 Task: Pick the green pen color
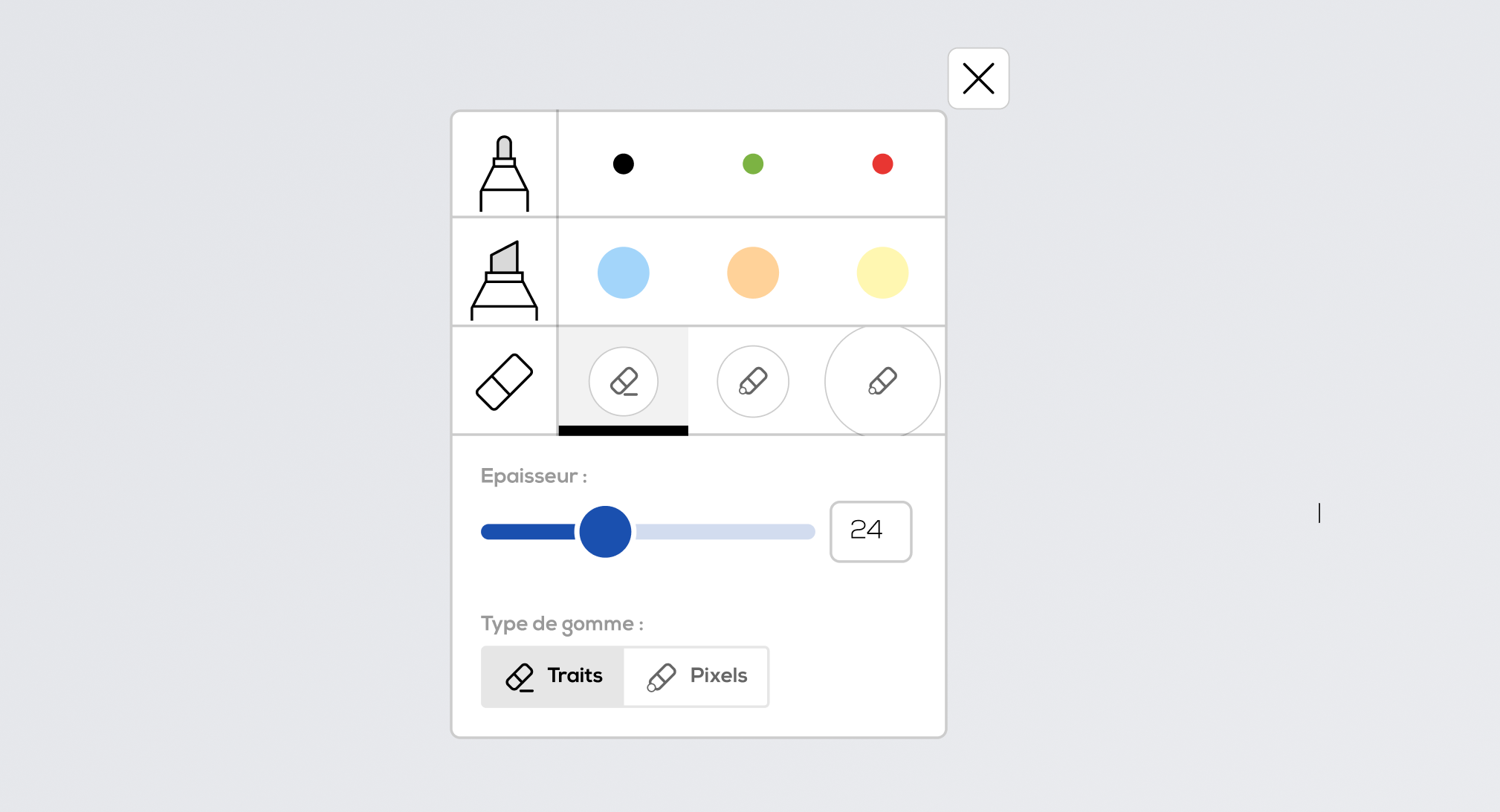tap(753, 164)
